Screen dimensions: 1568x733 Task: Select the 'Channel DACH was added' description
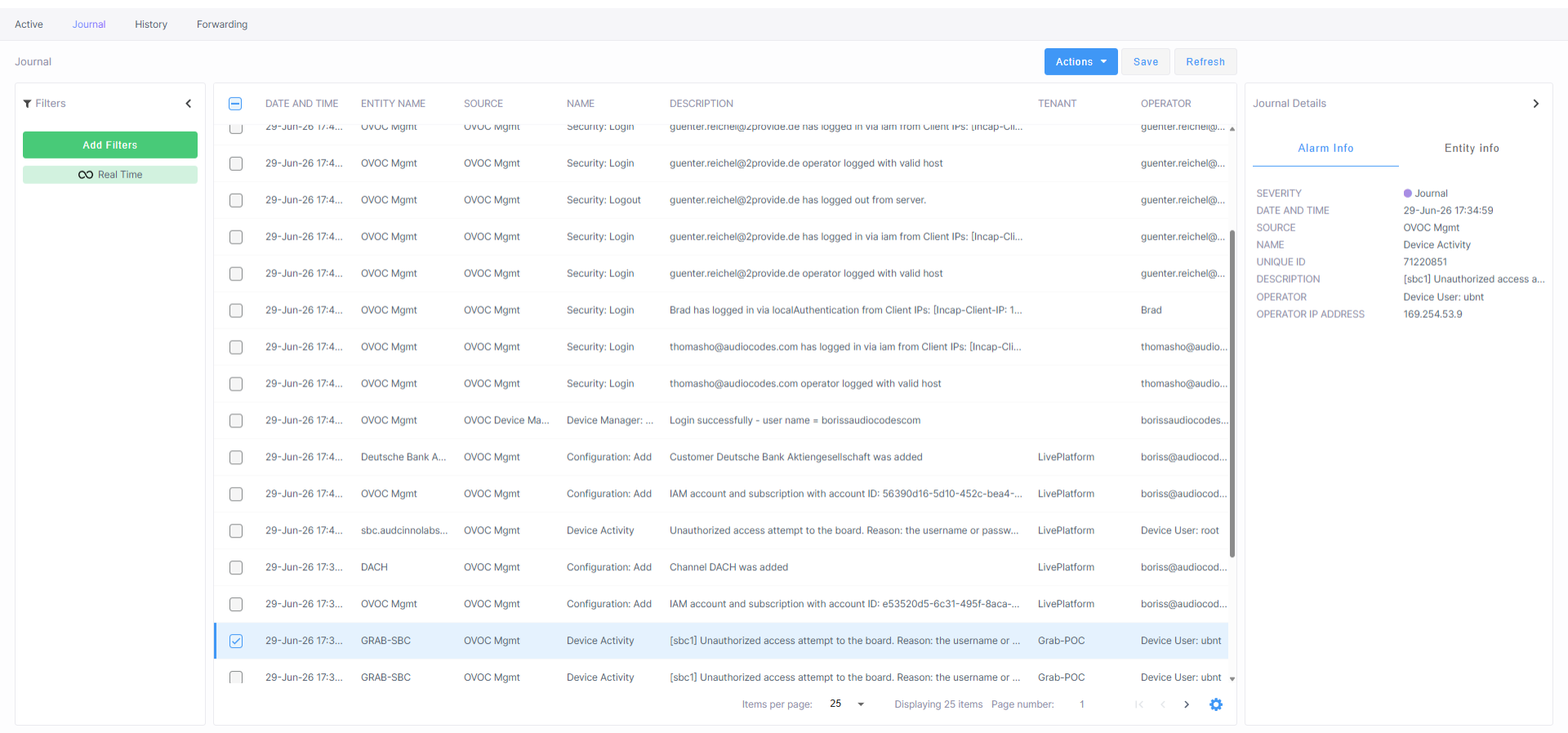click(x=728, y=568)
